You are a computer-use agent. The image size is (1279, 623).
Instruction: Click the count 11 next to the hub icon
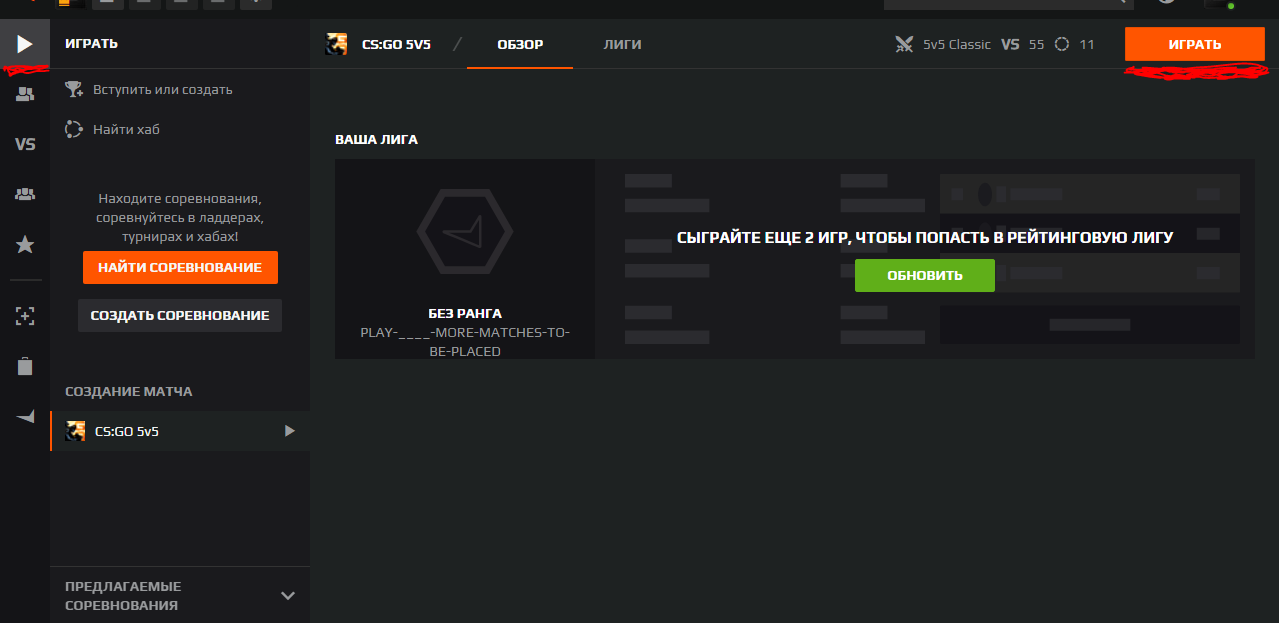pos(1087,44)
